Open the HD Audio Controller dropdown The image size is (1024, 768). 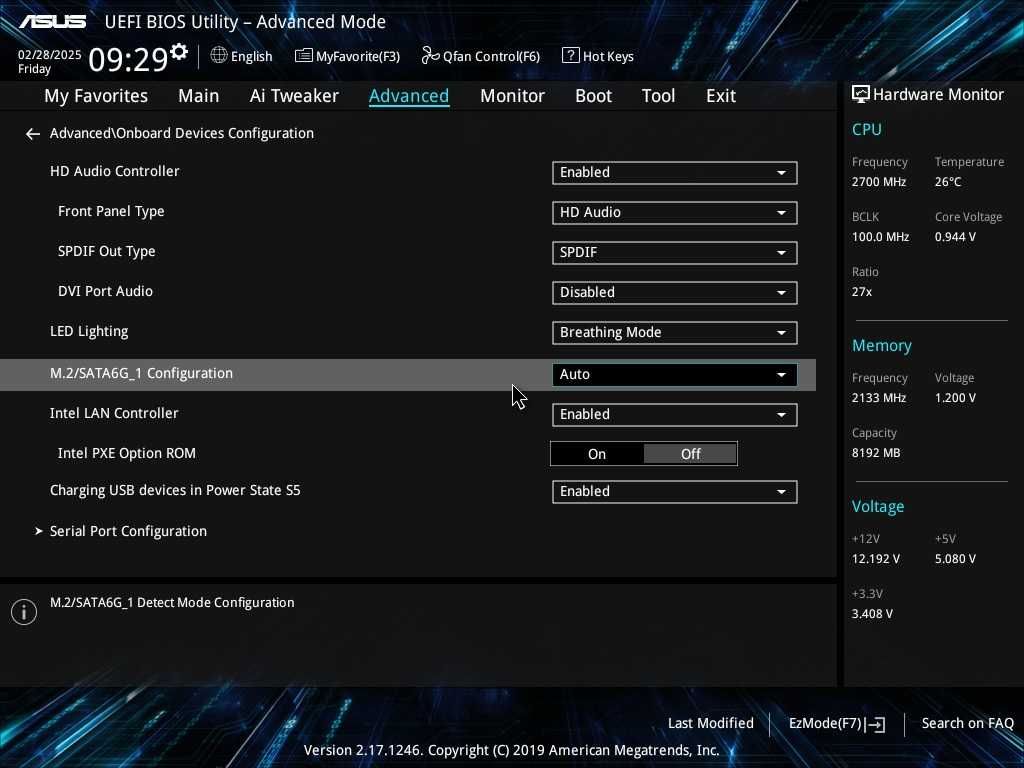[x=675, y=172]
